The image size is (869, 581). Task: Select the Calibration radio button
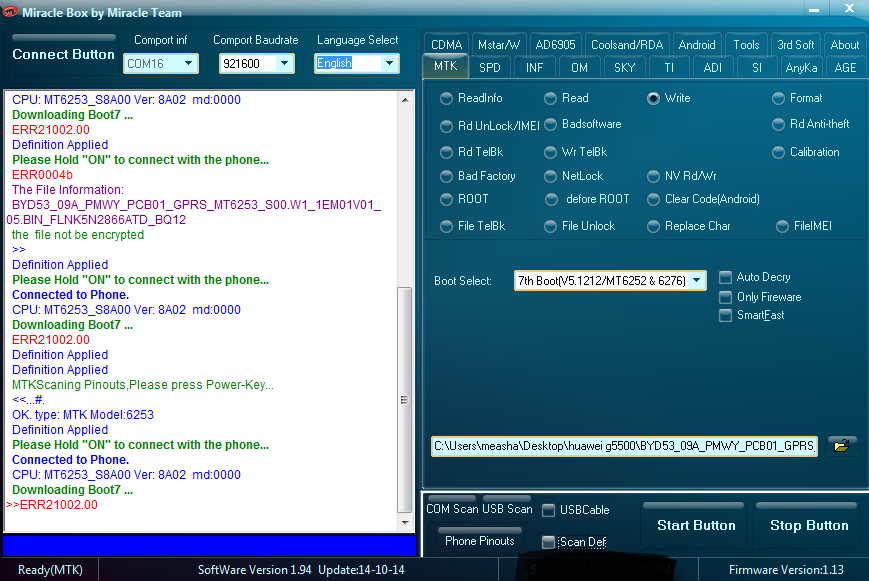tap(806, 152)
